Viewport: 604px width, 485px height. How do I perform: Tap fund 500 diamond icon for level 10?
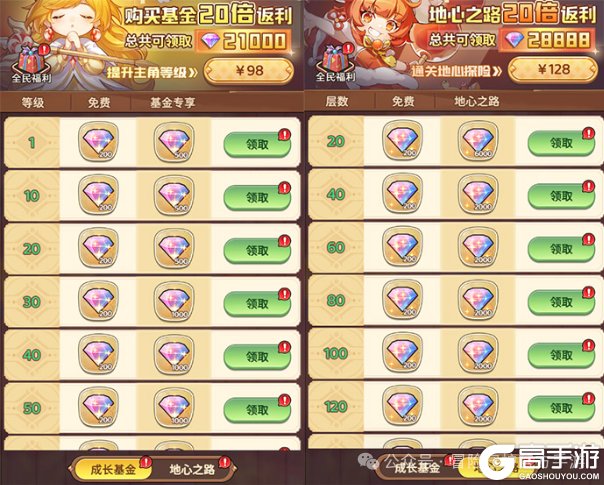tap(174, 195)
